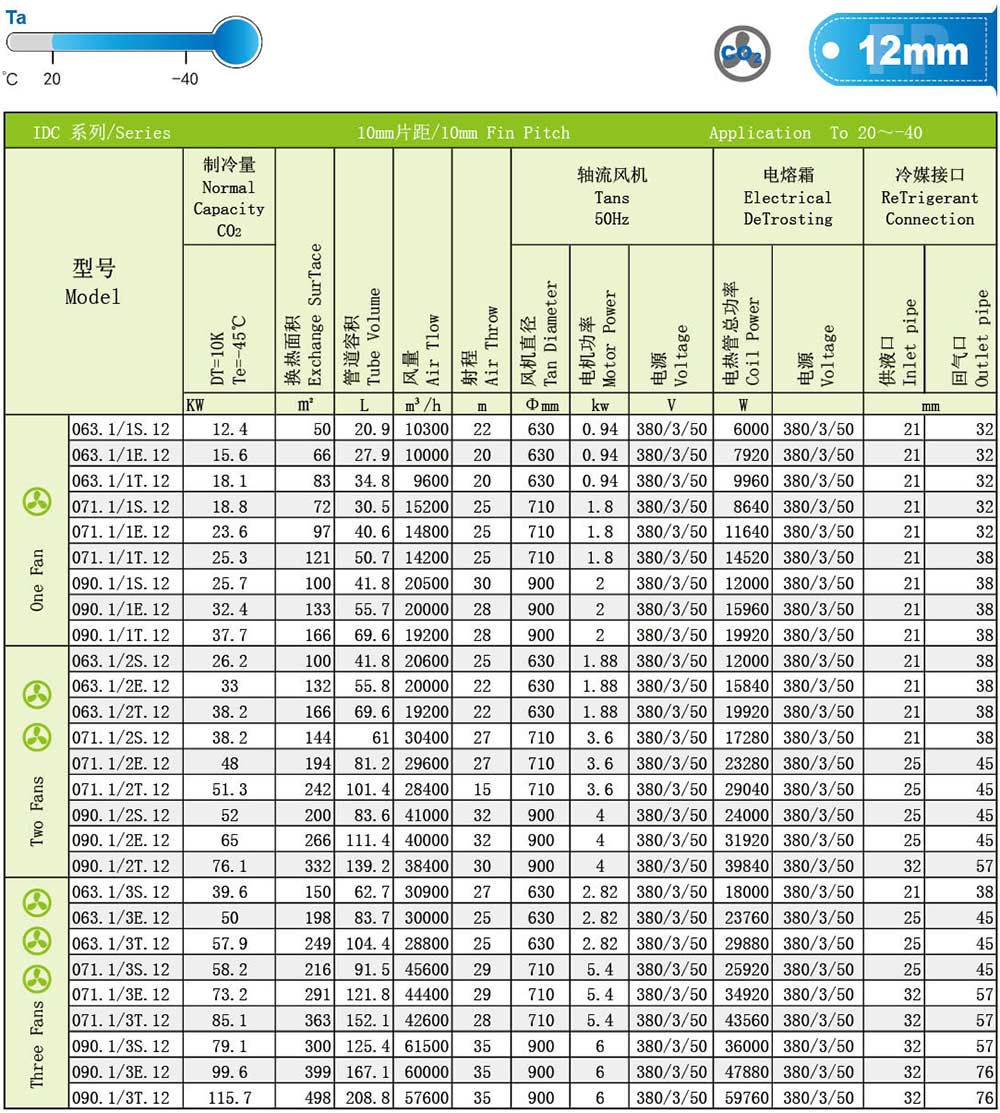This screenshot has width=1000, height=1113.
Task: Click the coil power value '6000'
Action: 751,429
